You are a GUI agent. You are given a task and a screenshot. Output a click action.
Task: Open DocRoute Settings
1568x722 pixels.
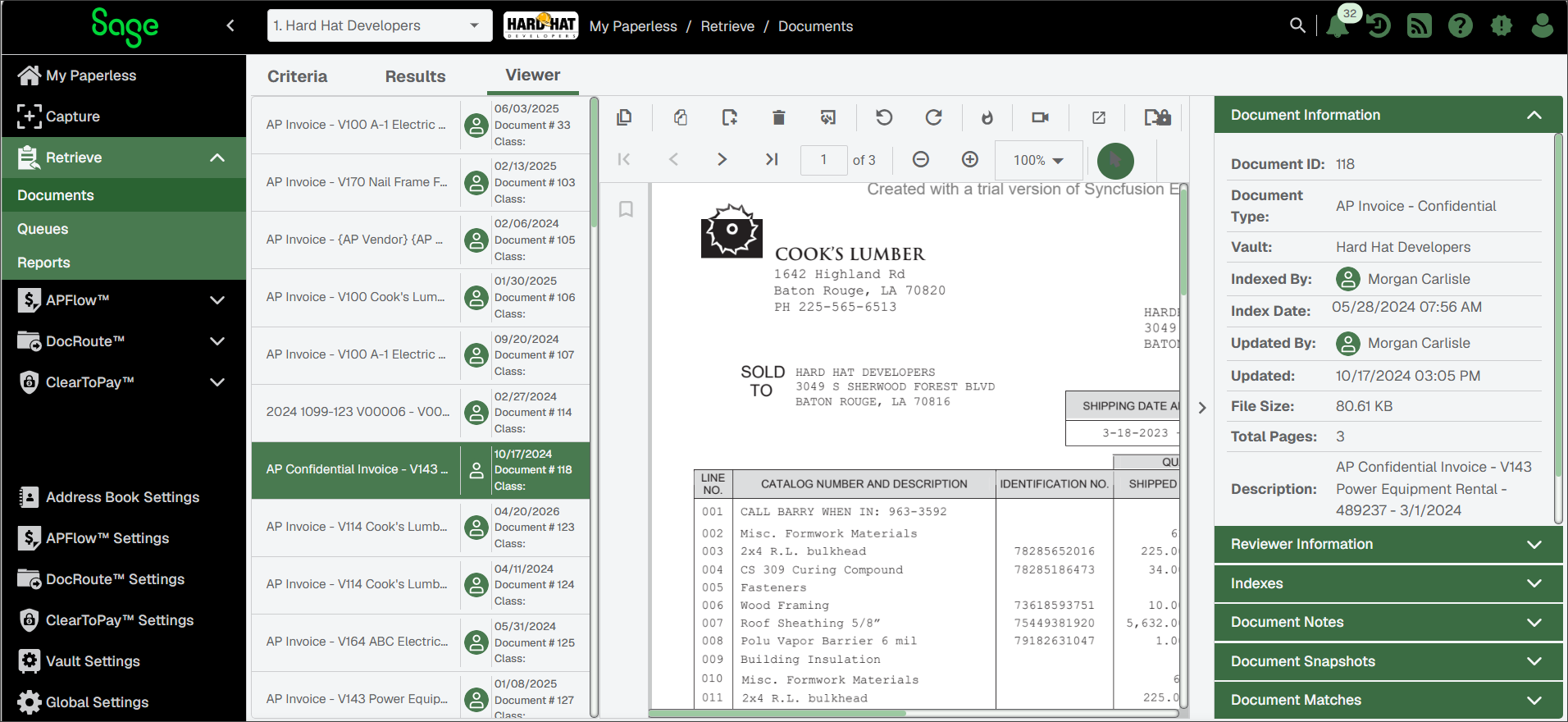coord(124,579)
